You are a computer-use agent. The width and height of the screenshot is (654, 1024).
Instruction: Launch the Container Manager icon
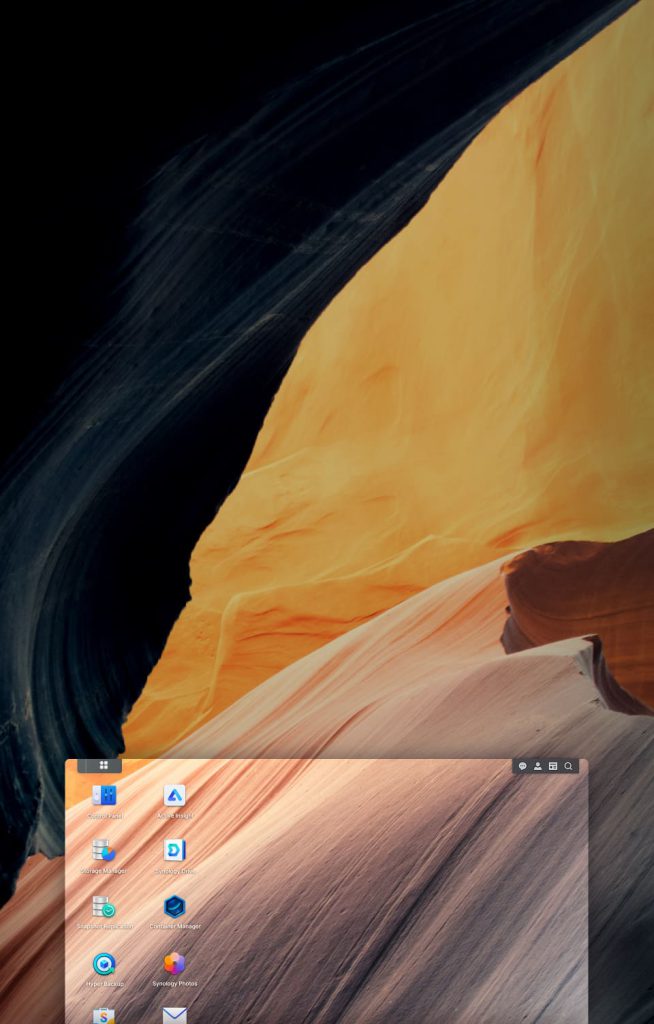point(175,907)
